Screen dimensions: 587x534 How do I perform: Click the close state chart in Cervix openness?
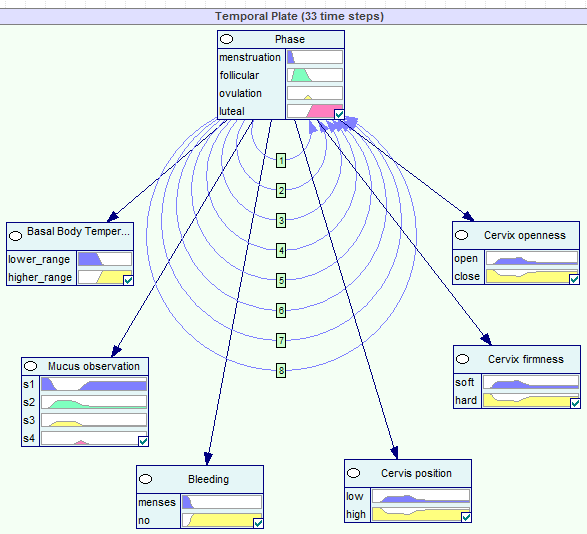point(532,276)
